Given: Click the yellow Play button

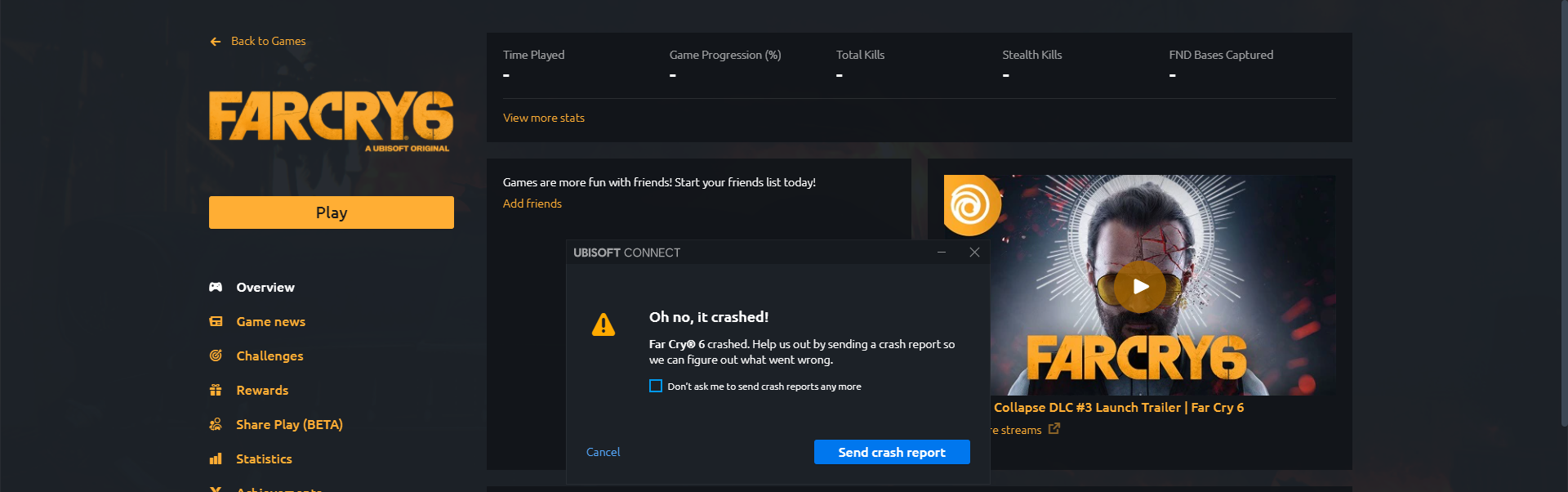Looking at the screenshot, I should click(x=332, y=212).
